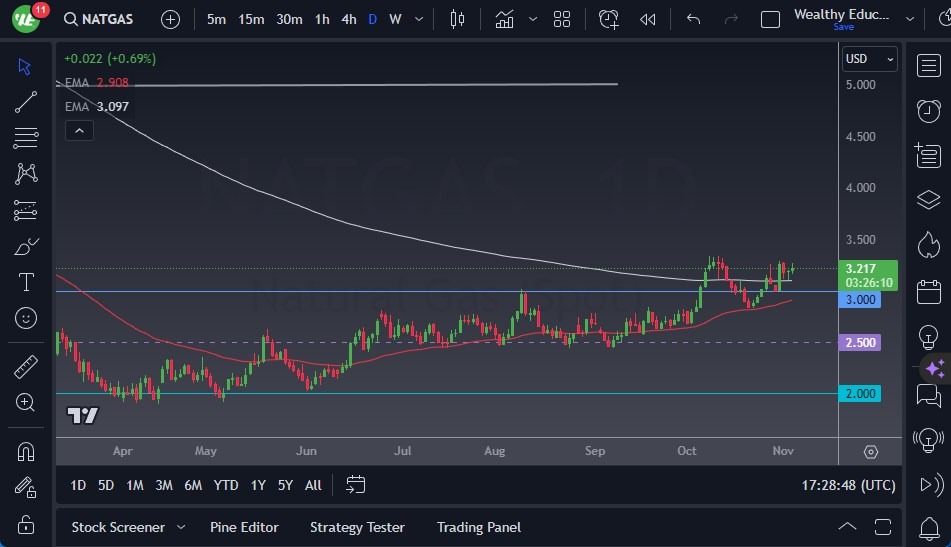
Task: Expand the USD currency dropdown
Action: 870,59
